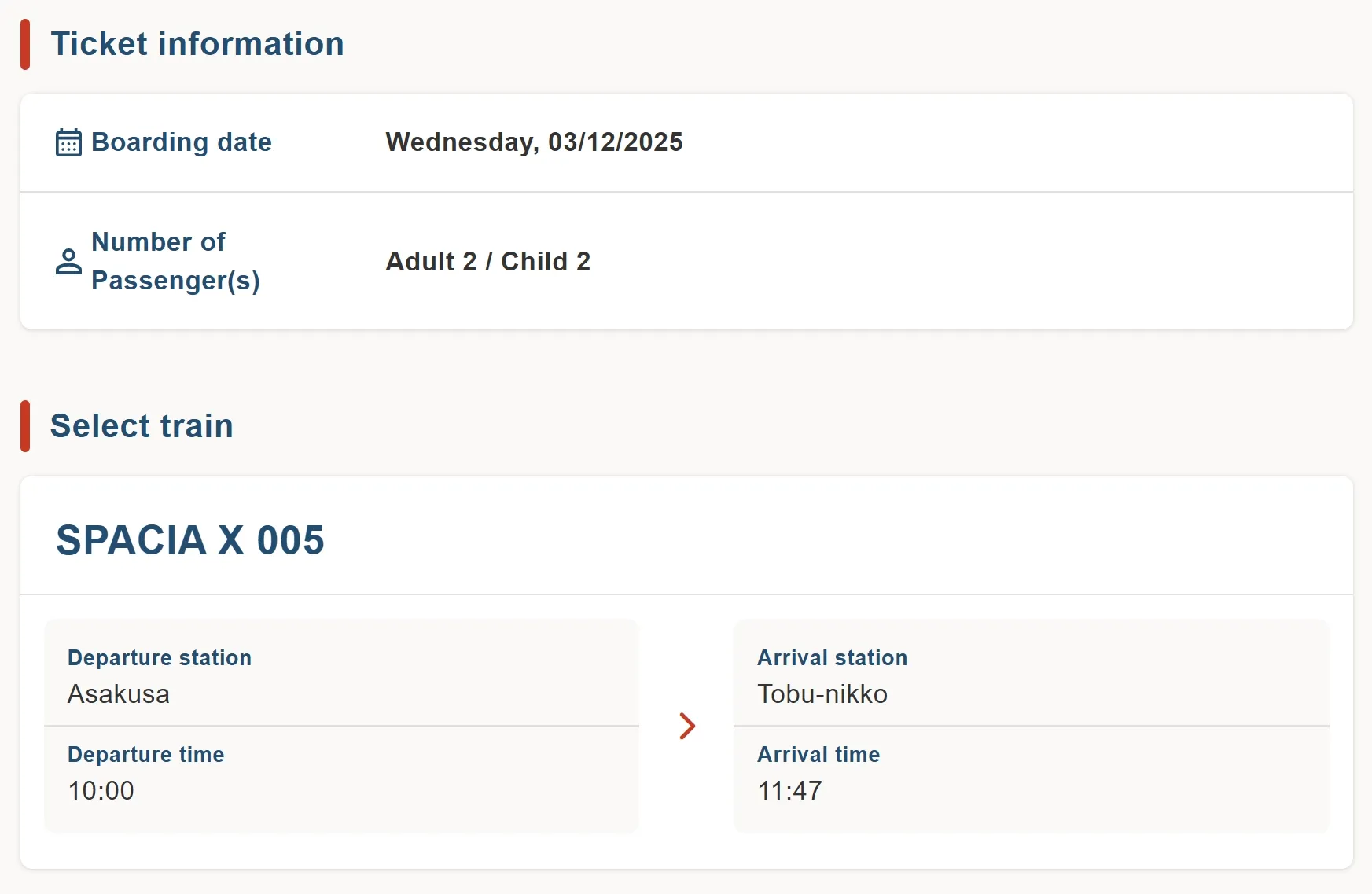Click the arrival time 11:47
Viewport: 1372px width, 894px height.
[790, 791]
